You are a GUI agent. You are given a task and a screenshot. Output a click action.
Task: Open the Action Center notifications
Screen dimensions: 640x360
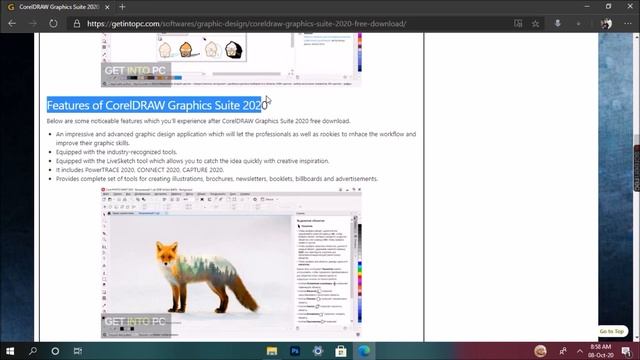tap(626, 351)
